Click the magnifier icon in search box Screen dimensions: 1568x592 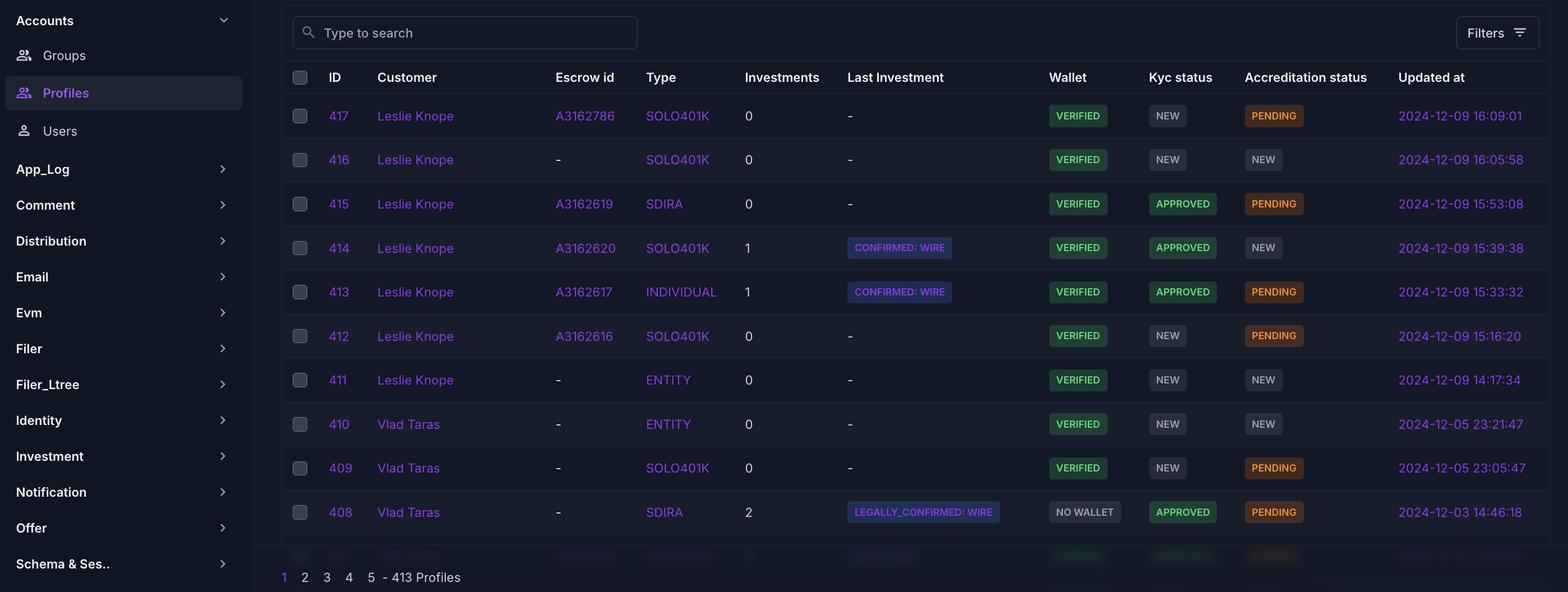[x=308, y=33]
